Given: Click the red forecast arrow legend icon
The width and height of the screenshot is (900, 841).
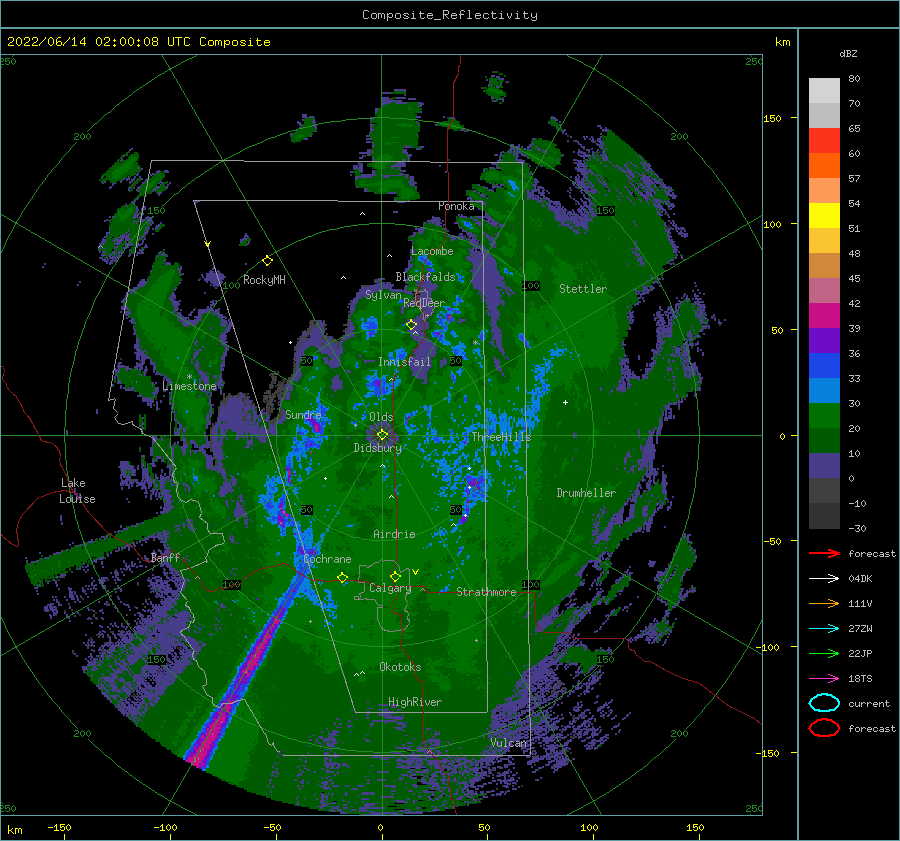Looking at the screenshot, I should click(824, 553).
